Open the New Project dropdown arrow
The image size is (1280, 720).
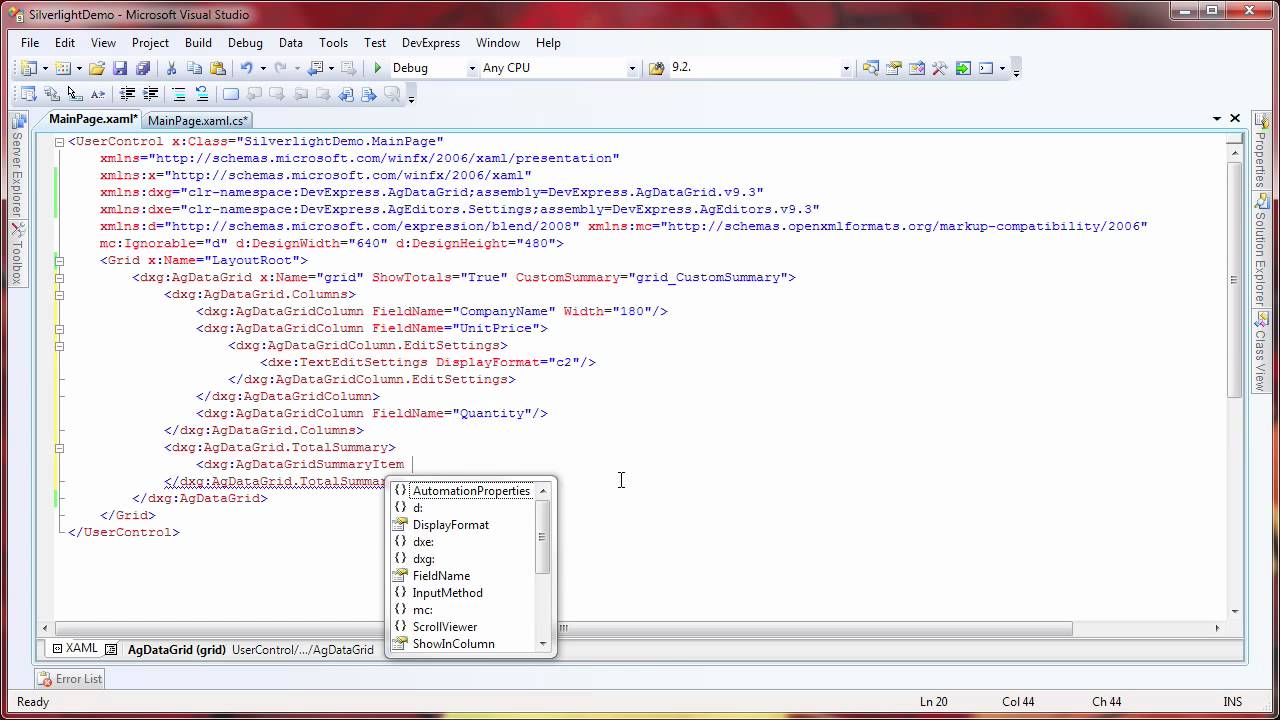coord(45,68)
